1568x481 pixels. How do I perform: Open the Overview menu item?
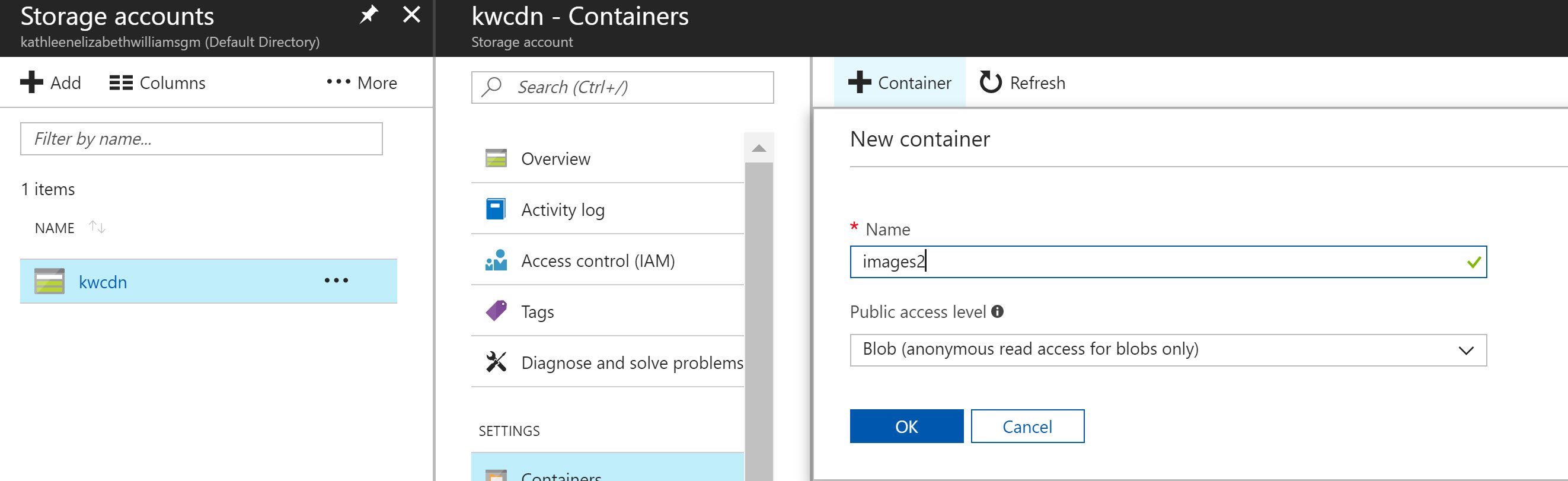[x=608, y=158]
